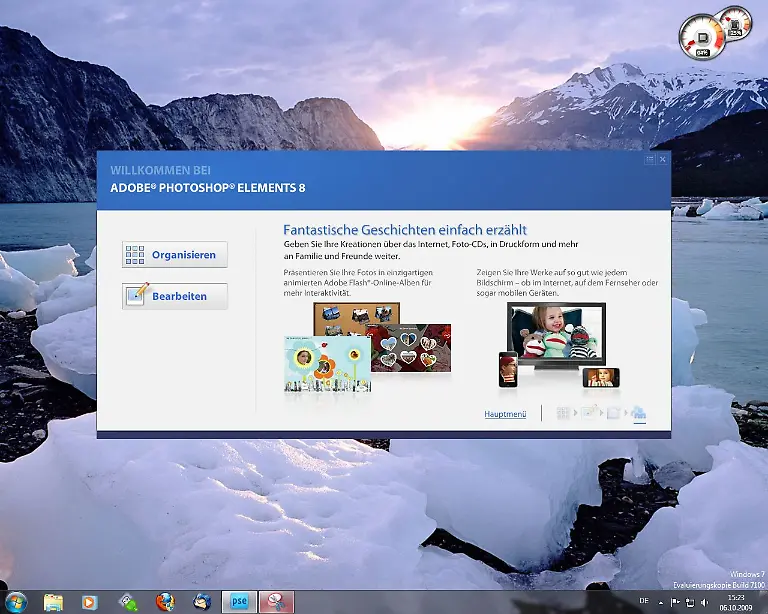Viewport: 768px width, 614px height.
Task: Launch the Bearbeiten editor
Action: click(175, 296)
